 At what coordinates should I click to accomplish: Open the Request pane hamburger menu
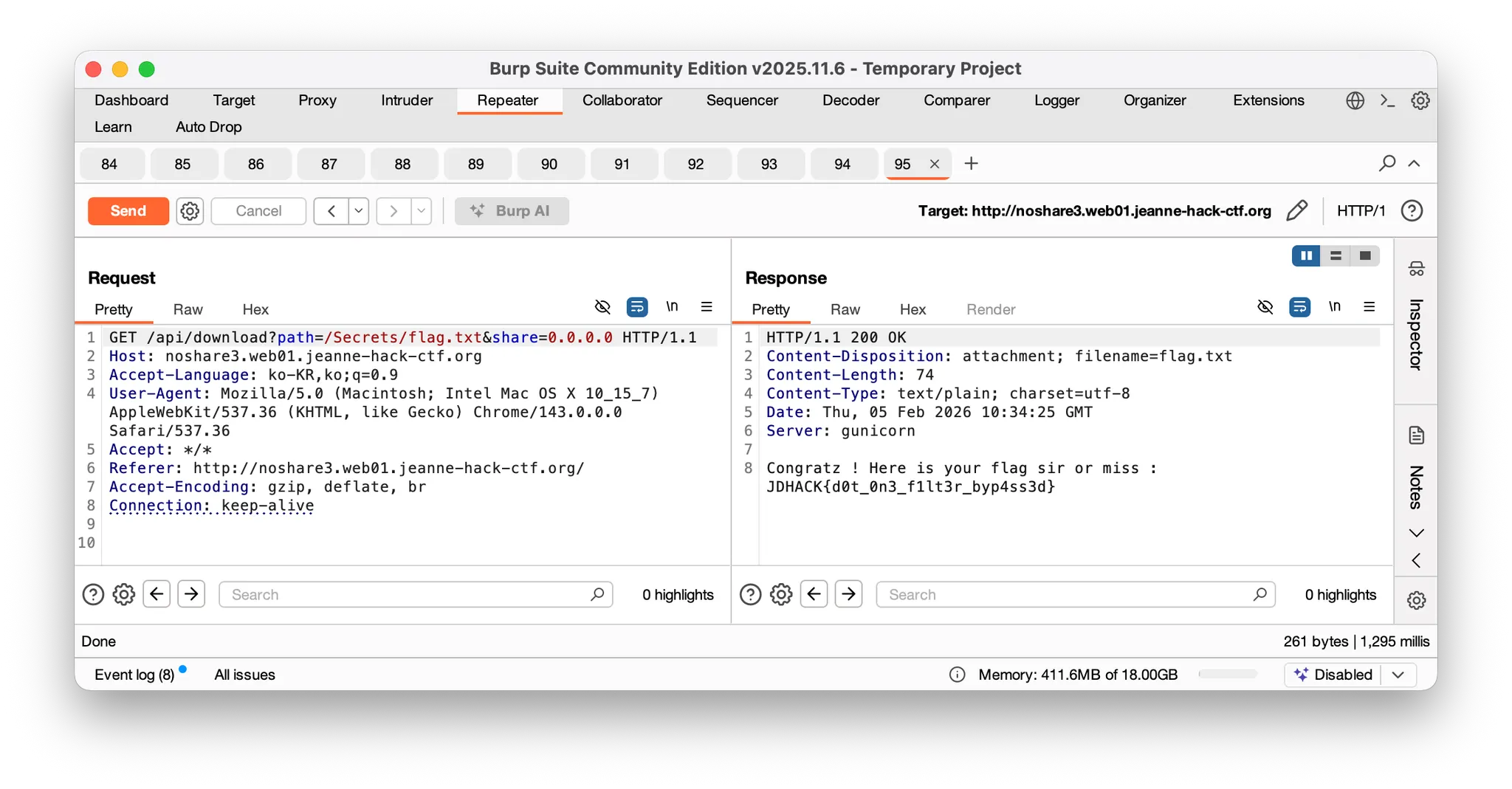click(x=707, y=307)
